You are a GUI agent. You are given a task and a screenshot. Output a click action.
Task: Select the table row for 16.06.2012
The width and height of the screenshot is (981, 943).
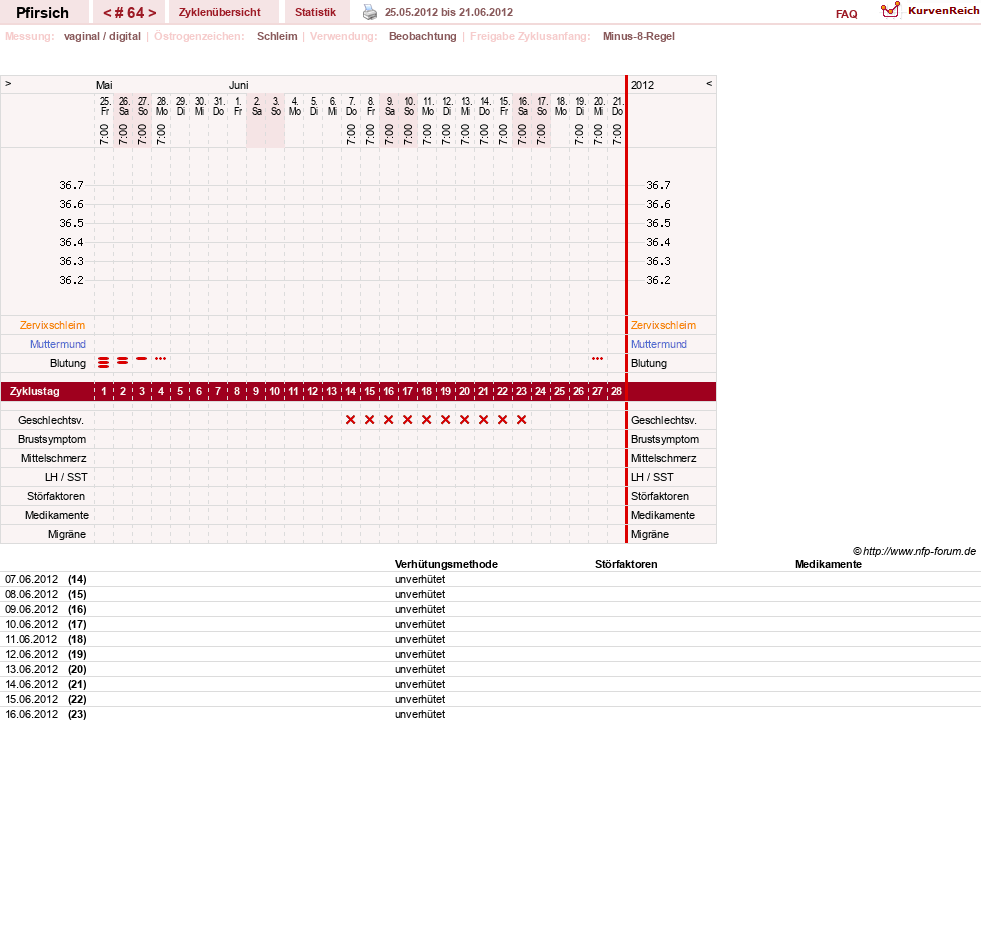click(490, 715)
